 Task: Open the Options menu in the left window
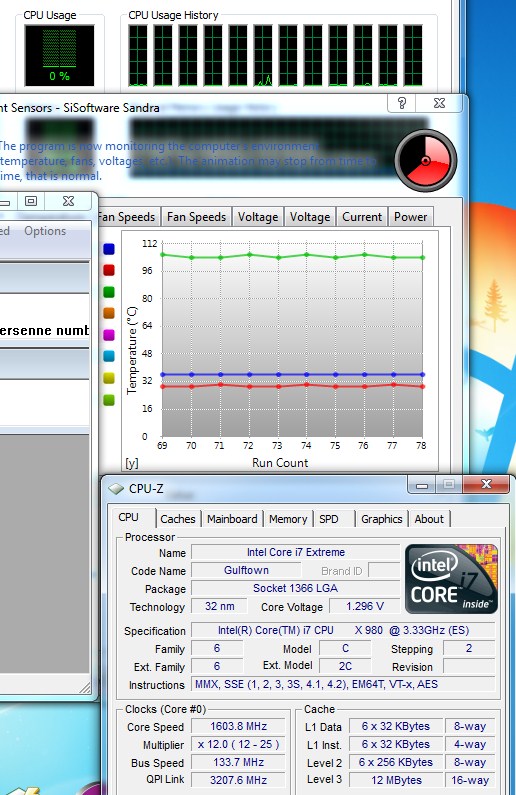pos(45,231)
